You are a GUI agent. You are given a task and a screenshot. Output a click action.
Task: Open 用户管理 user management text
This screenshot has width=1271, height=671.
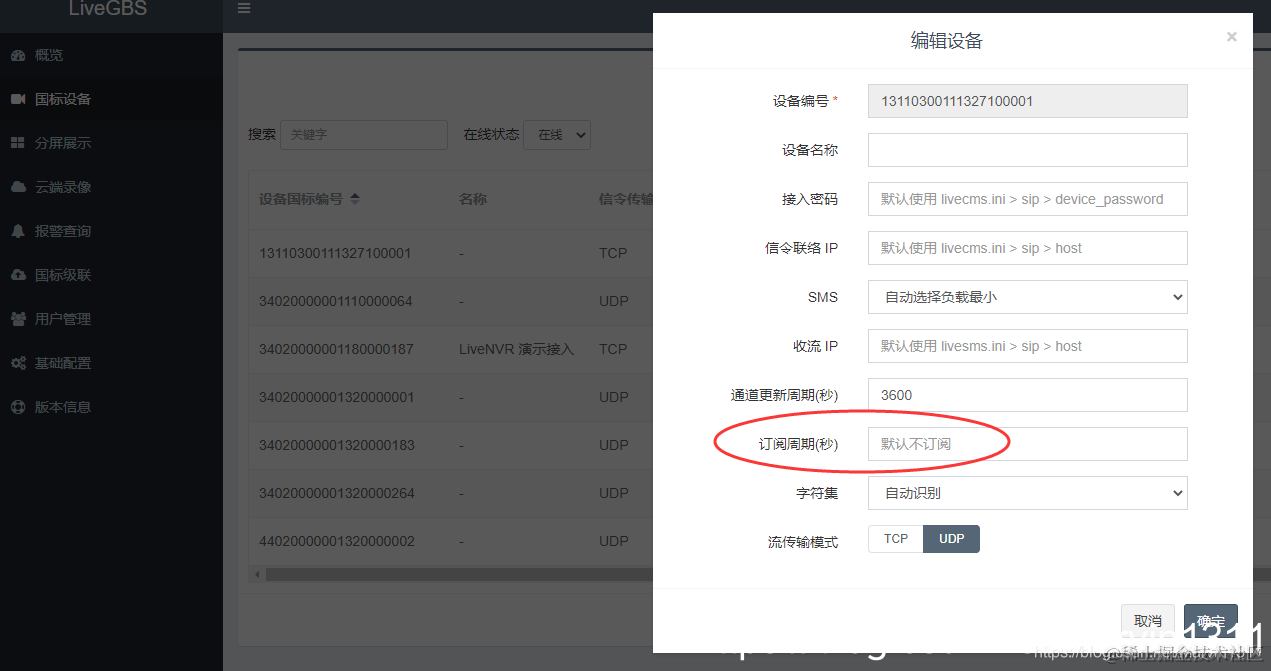pos(63,319)
